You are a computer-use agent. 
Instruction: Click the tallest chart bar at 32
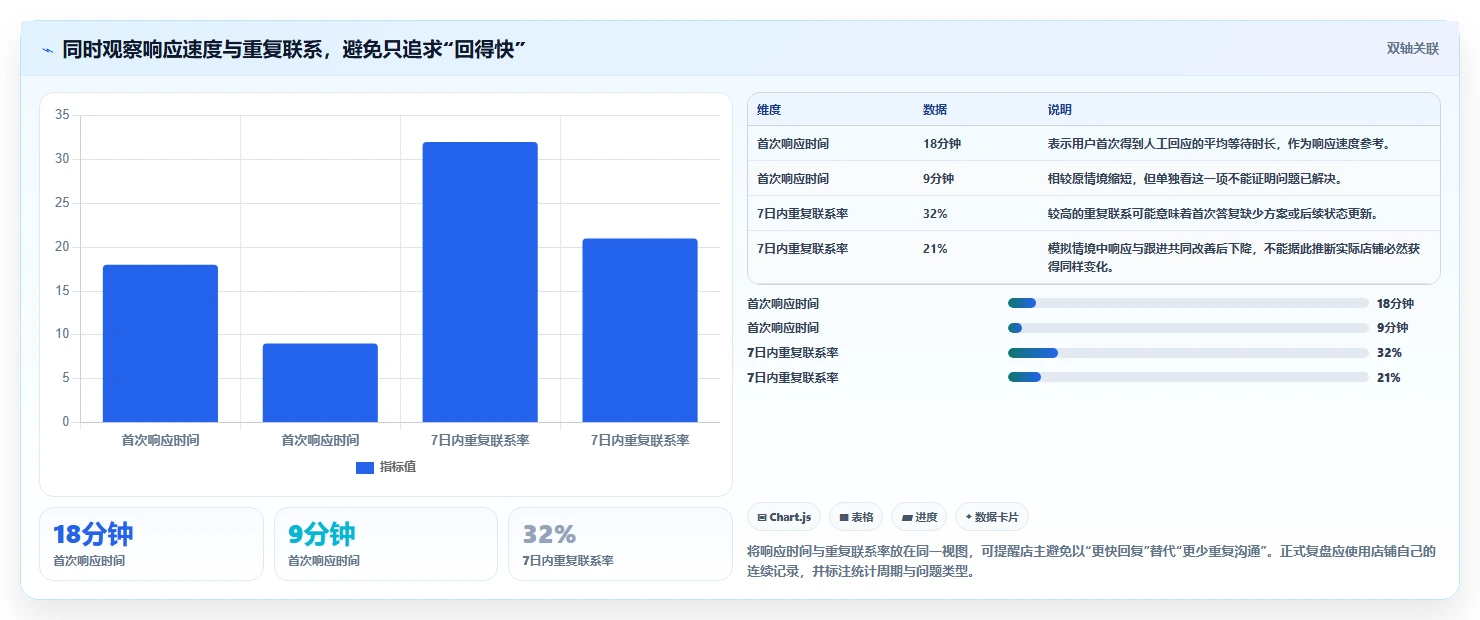[x=480, y=282]
